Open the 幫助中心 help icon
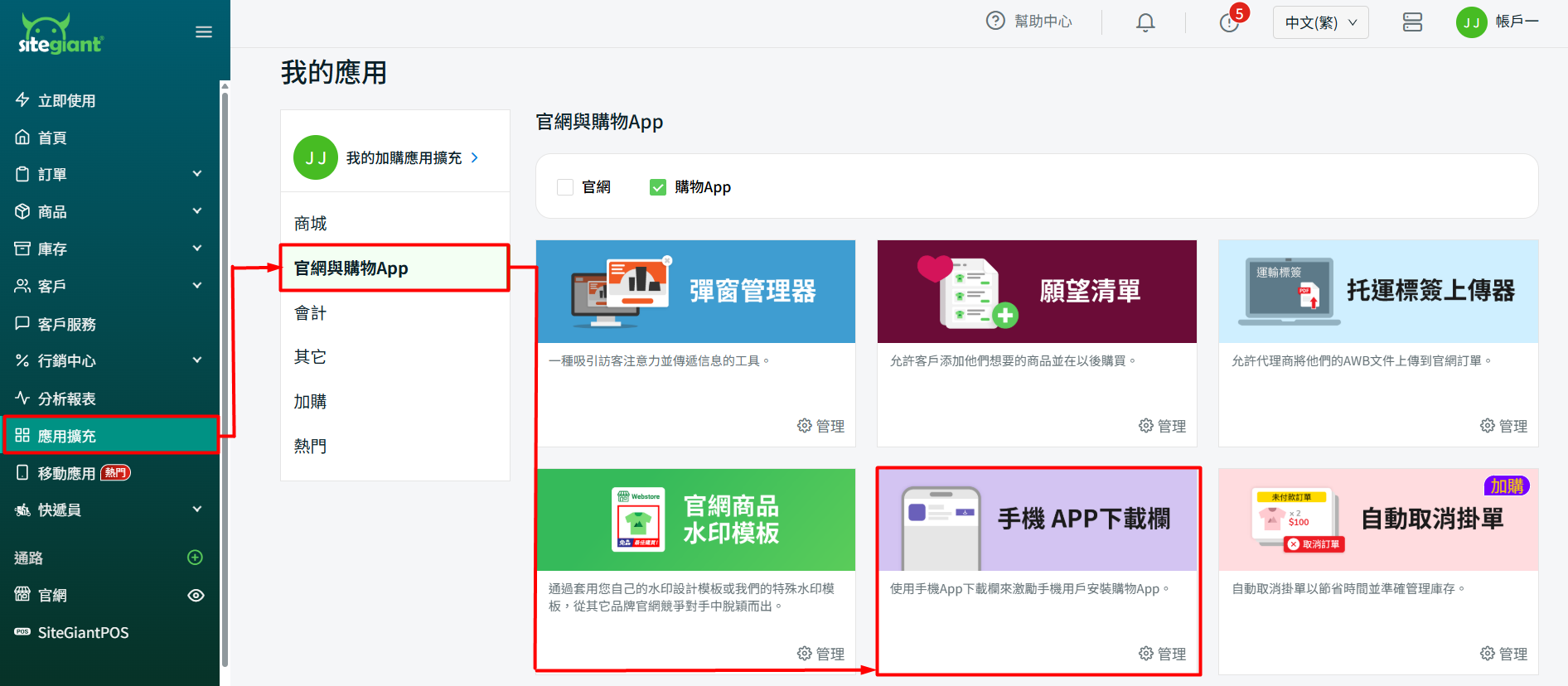Viewport: 1568px width, 686px height. coord(995,22)
